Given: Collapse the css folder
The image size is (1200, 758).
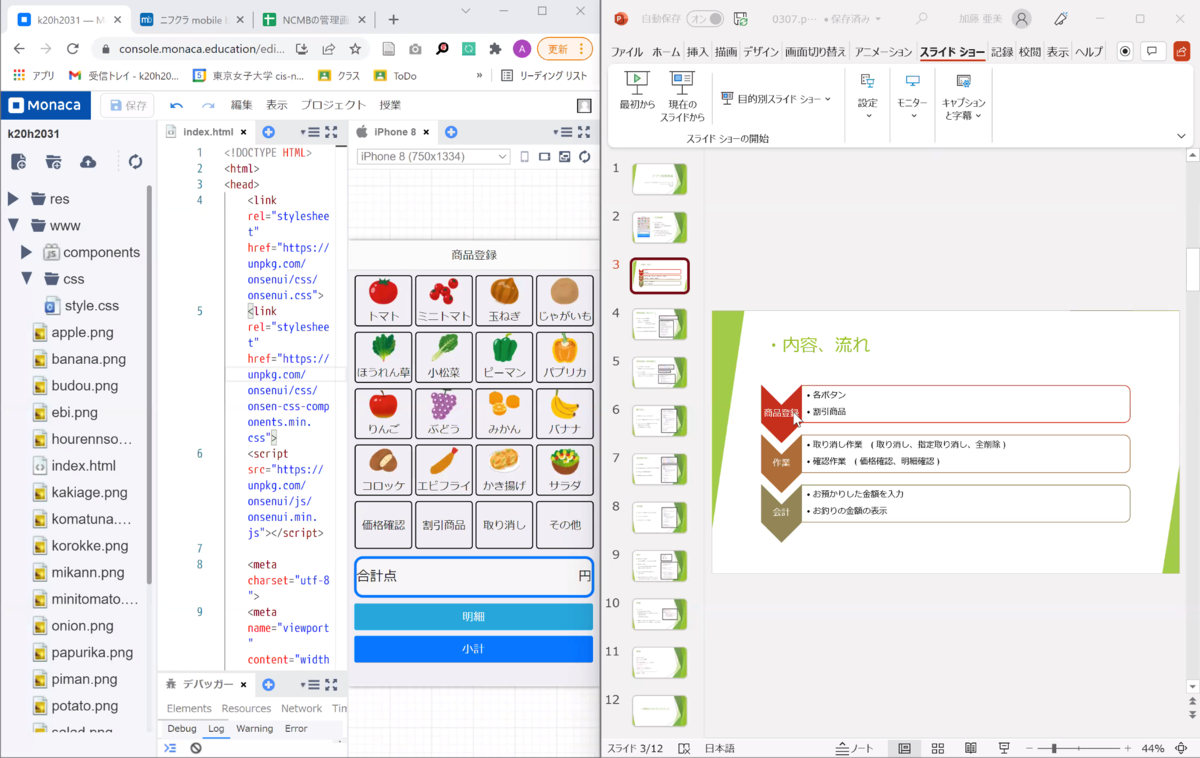Looking at the screenshot, I should point(27,279).
